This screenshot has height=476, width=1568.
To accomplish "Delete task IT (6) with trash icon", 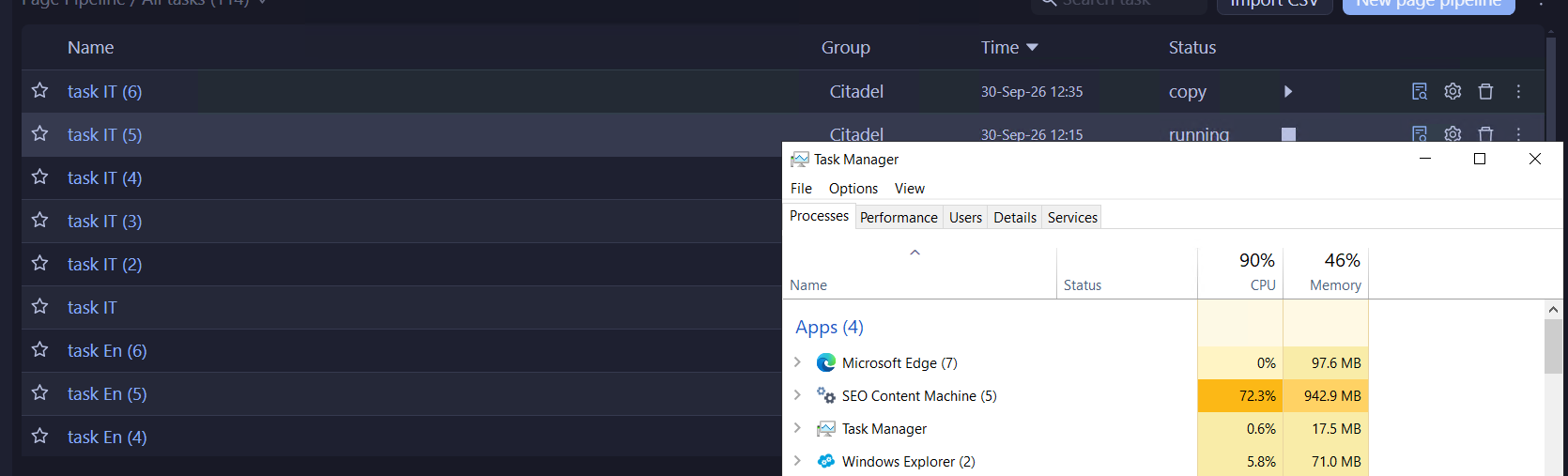I will point(1485,91).
